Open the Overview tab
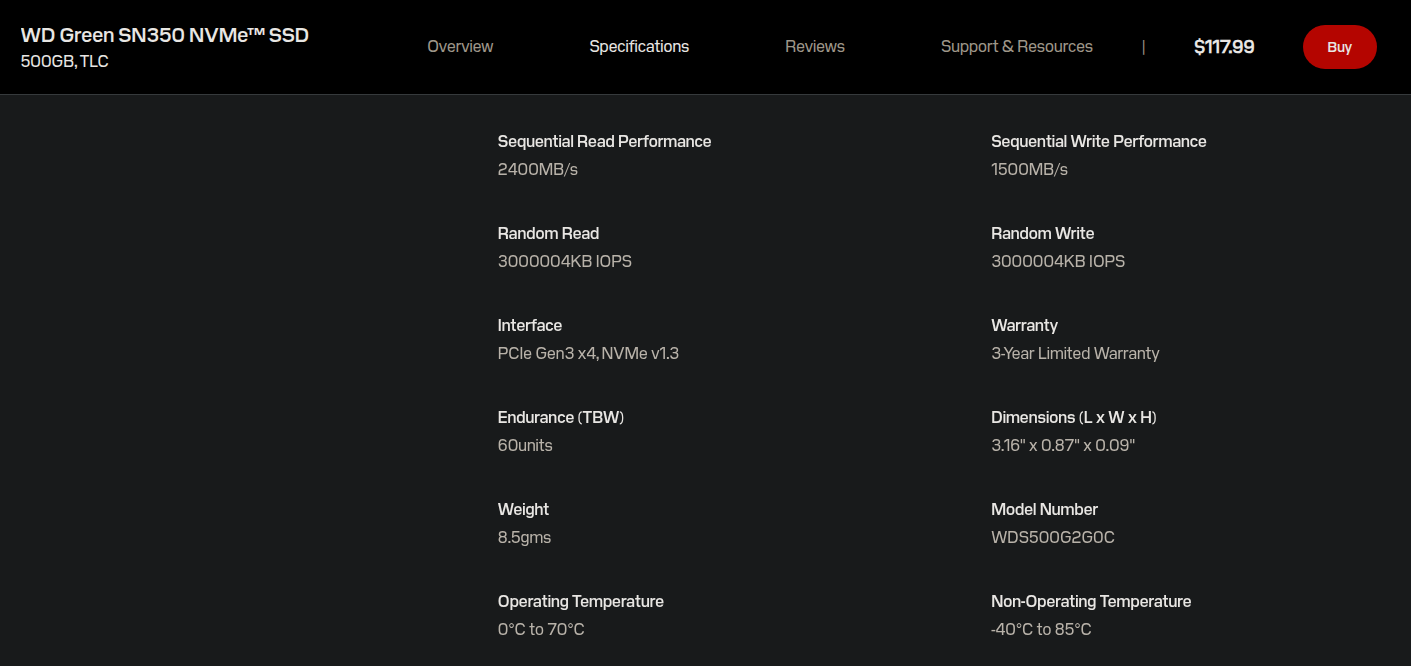The image size is (1411, 666). [460, 47]
